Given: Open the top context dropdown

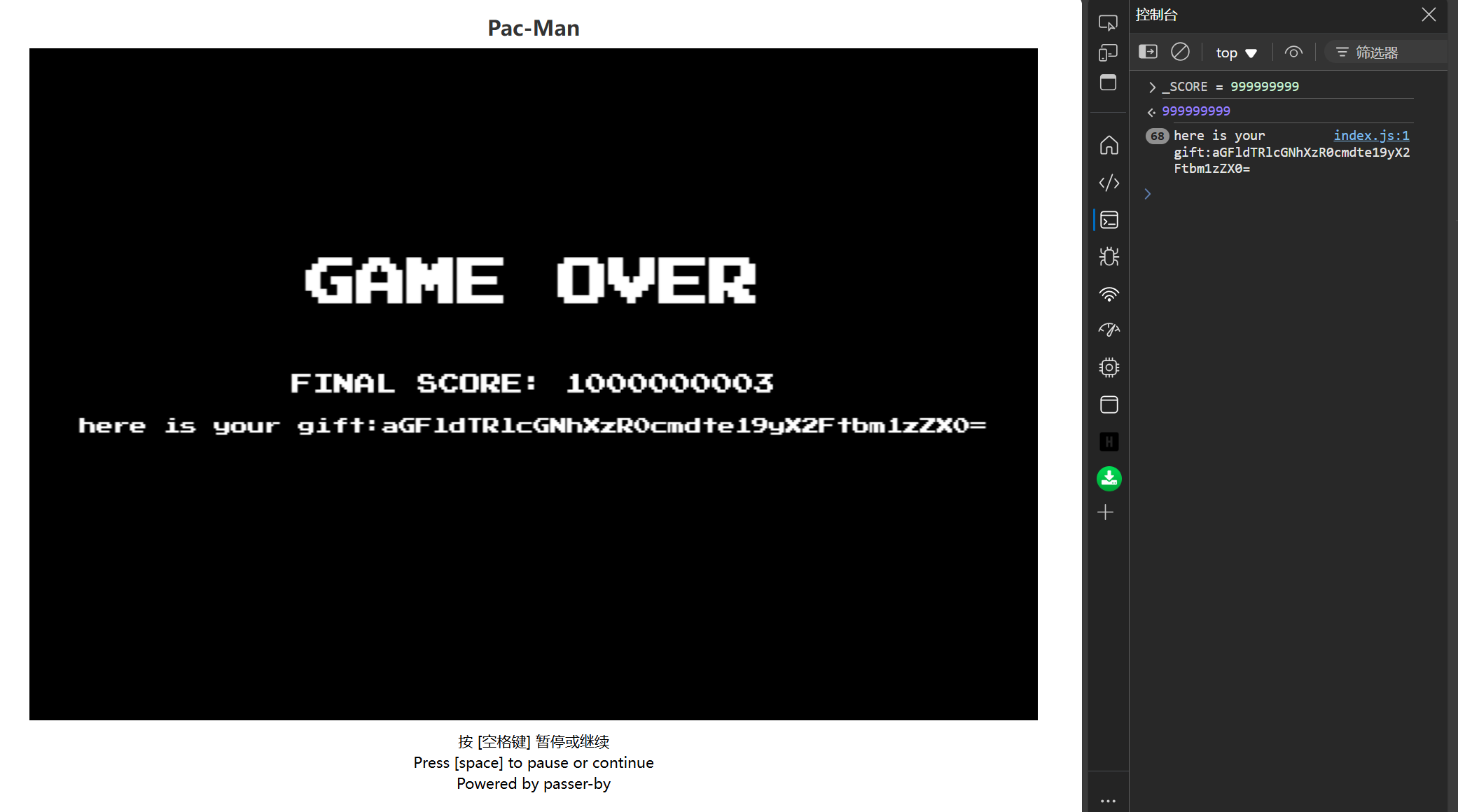Looking at the screenshot, I should pyautogui.click(x=1236, y=52).
